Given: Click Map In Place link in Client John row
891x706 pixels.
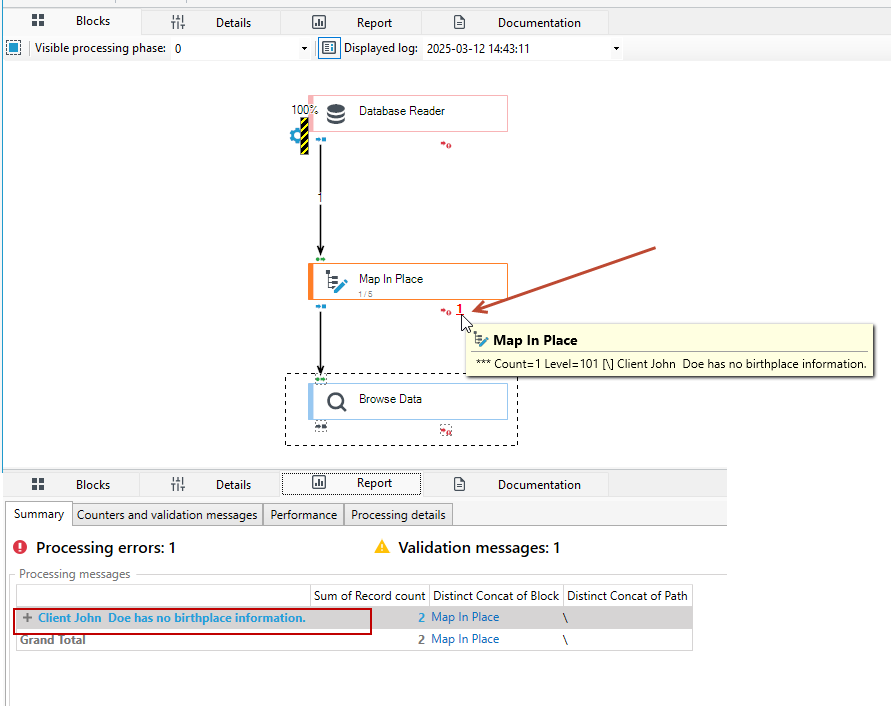Looking at the screenshot, I should [465, 617].
